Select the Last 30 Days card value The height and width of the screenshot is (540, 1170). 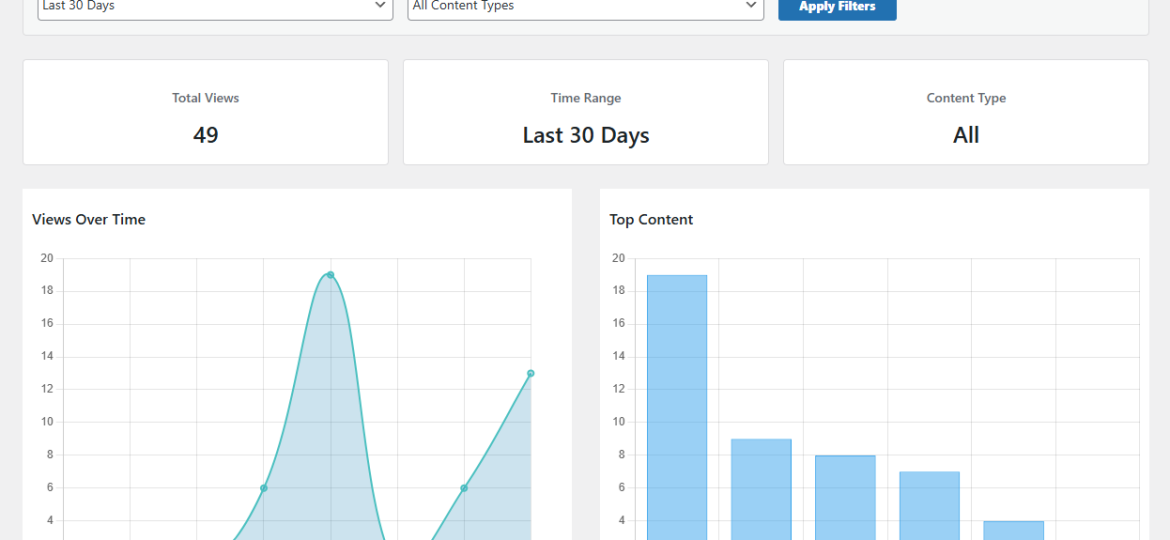(586, 135)
